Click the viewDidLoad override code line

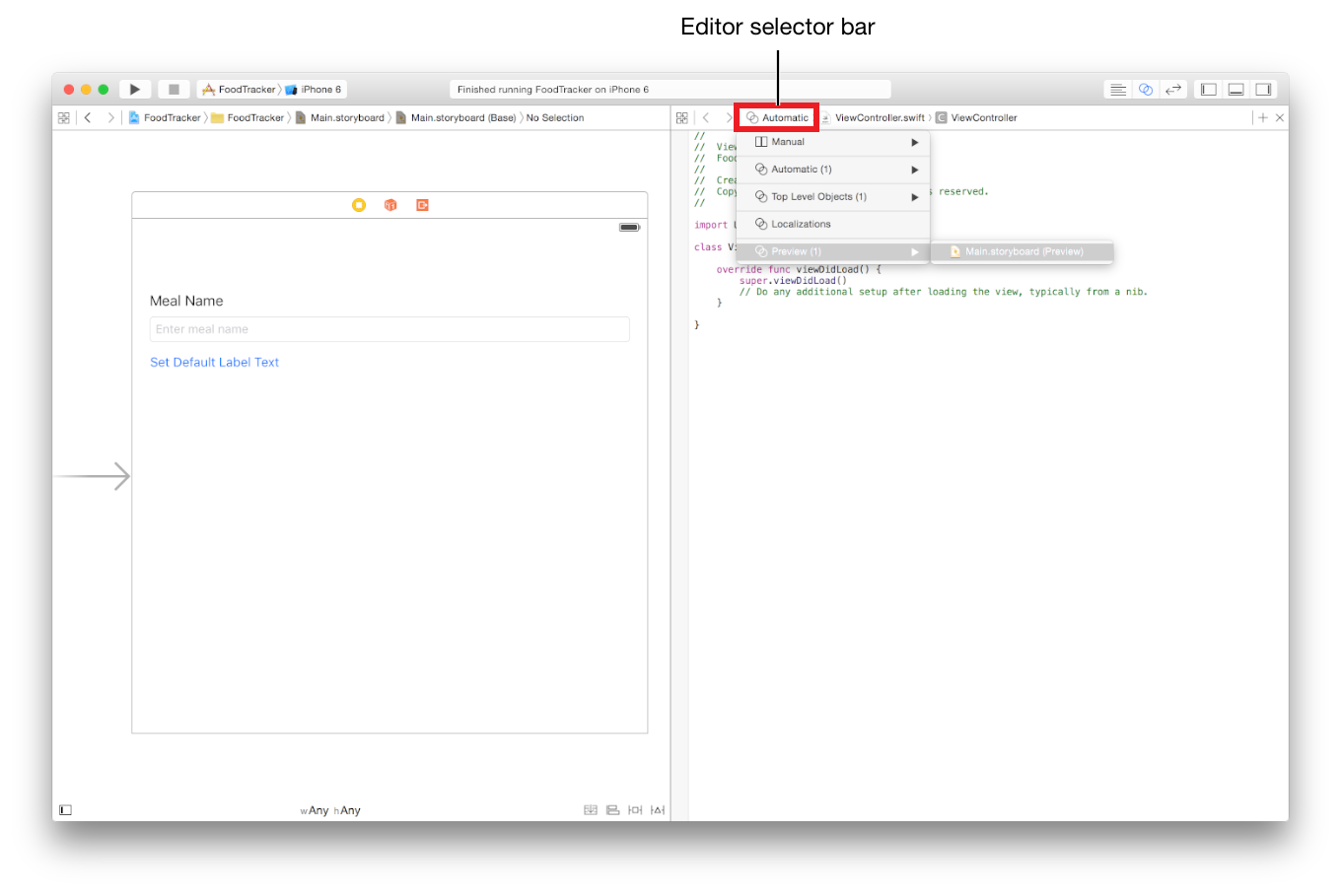pyautogui.click(x=799, y=269)
